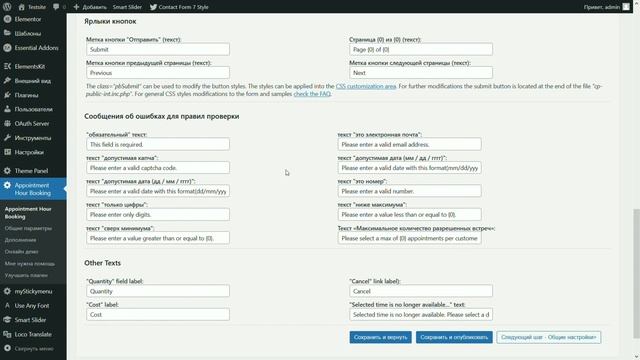Click the Cancel link label input
The image size is (640, 360).
(420, 291)
